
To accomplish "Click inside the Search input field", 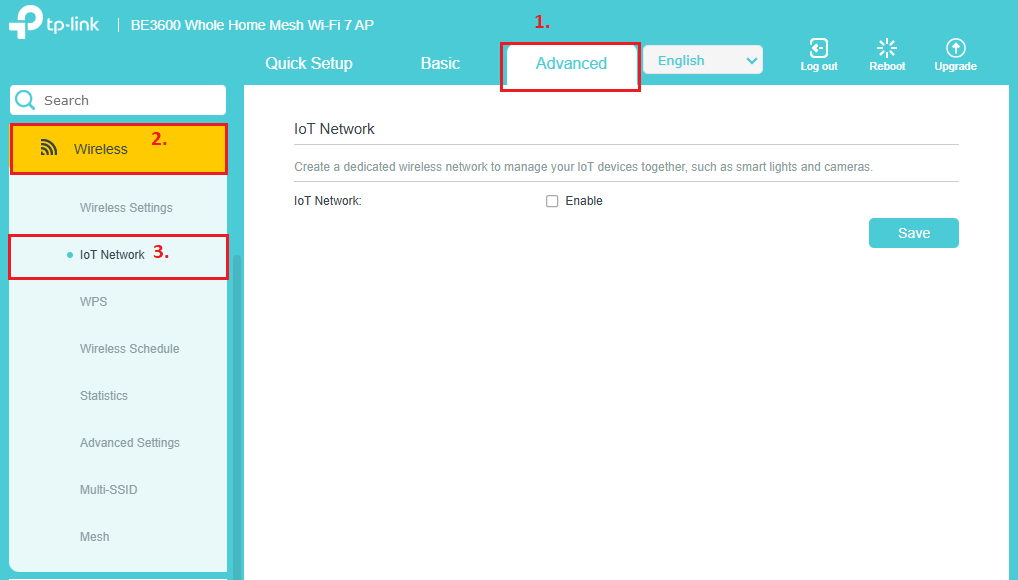I will click(120, 100).
